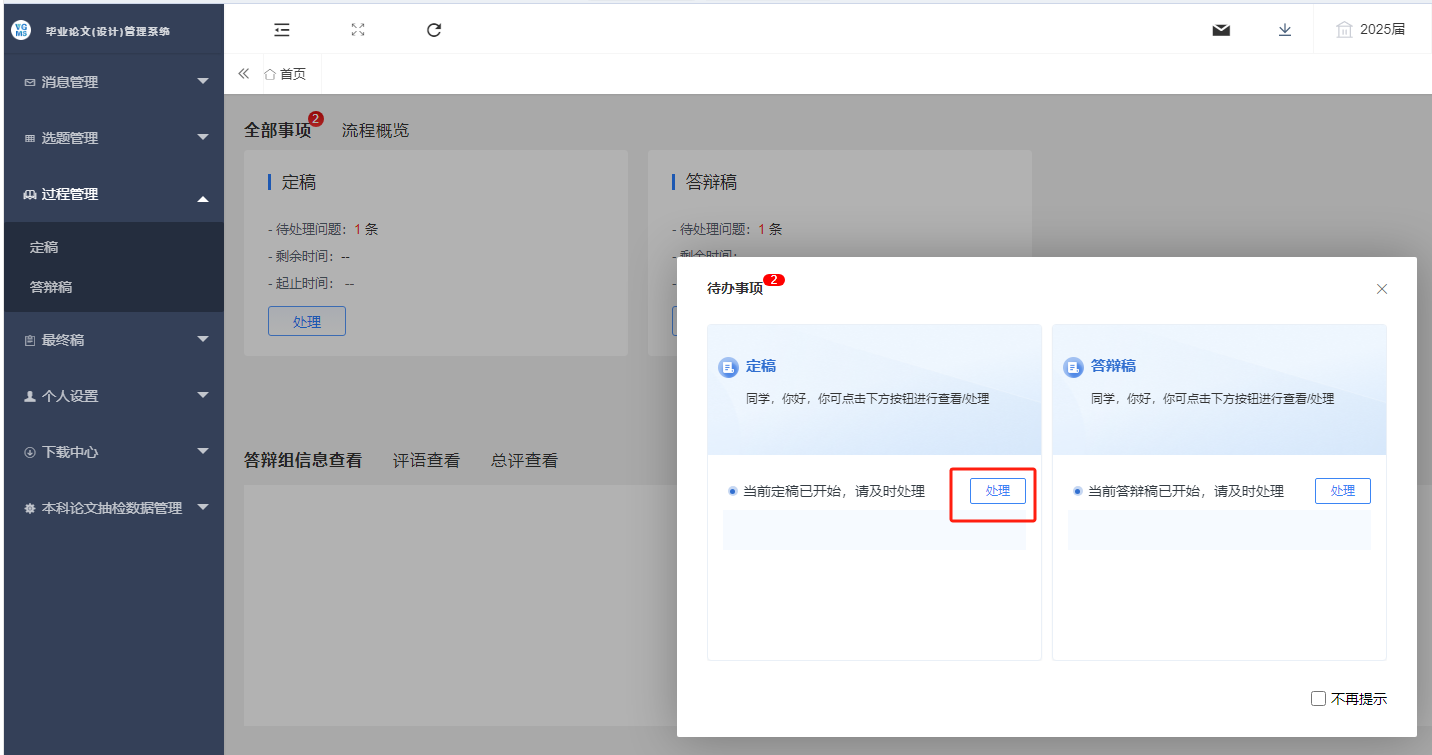Enable the 不再提示 checkbox
The height and width of the screenshot is (755, 1432).
[x=1318, y=699]
